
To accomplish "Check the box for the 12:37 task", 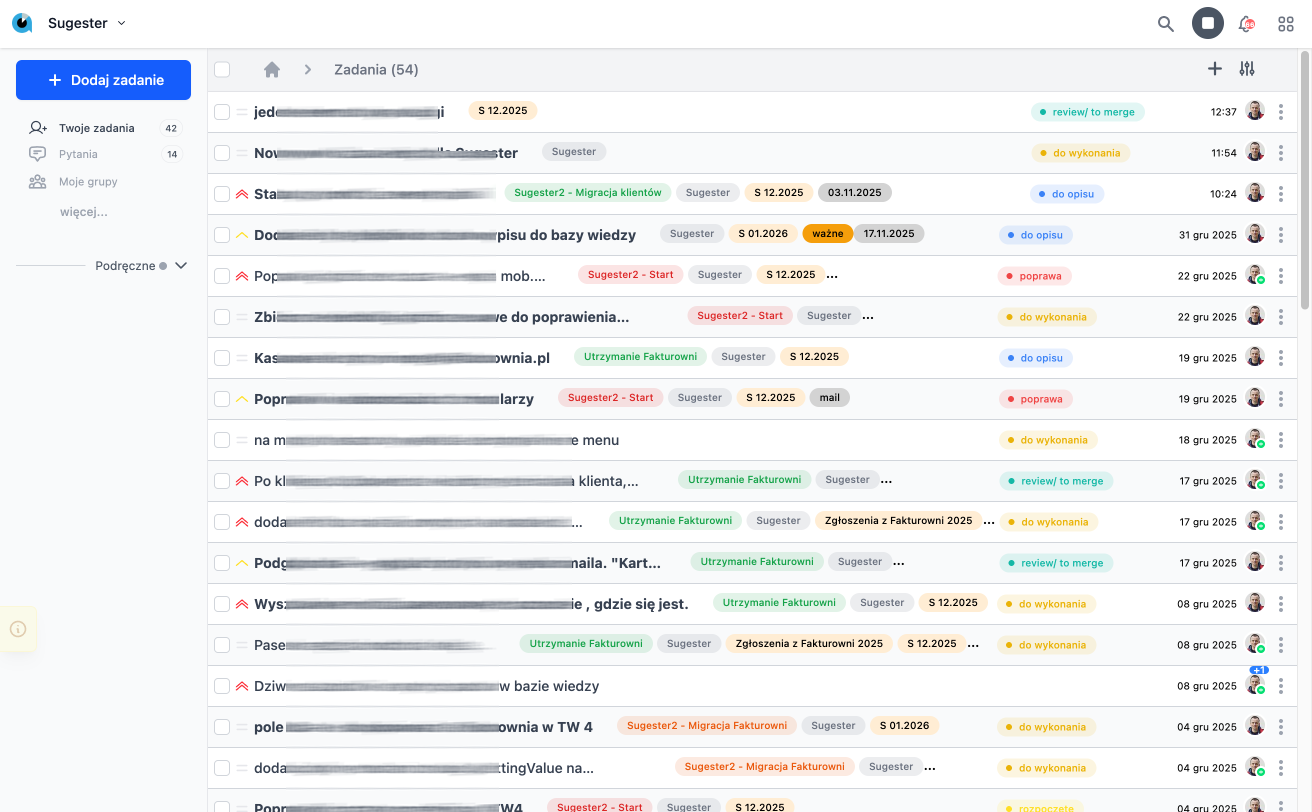I will point(222,112).
